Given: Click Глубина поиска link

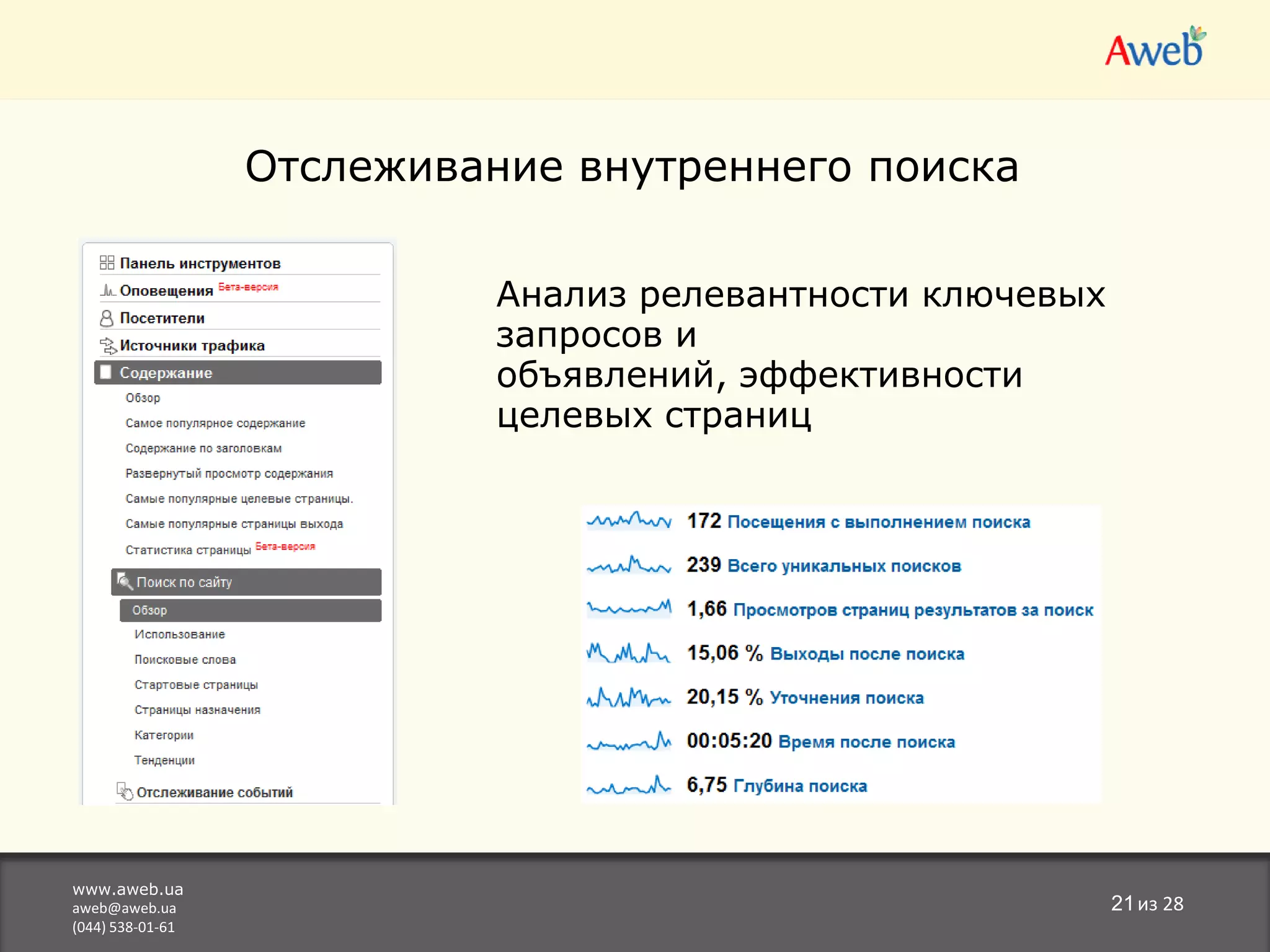Looking at the screenshot, I should (800, 786).
